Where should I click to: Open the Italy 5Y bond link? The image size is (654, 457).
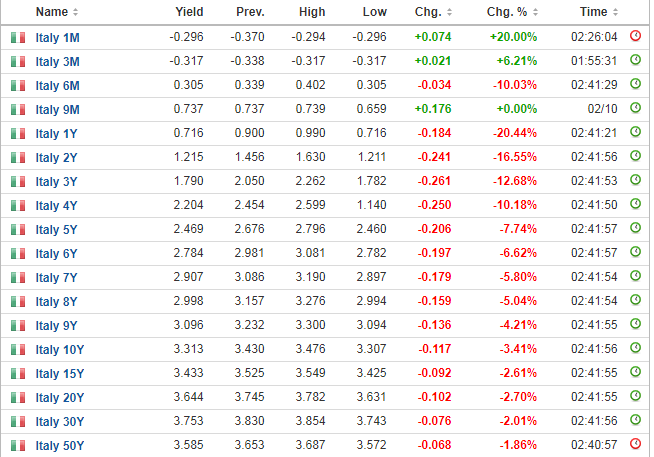56,230
